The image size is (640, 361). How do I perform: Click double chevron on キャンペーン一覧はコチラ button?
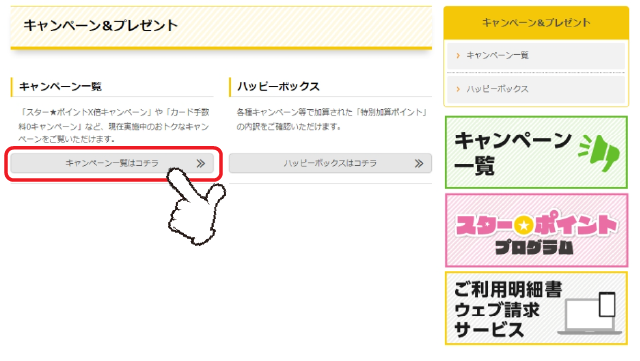pos(200,164)
